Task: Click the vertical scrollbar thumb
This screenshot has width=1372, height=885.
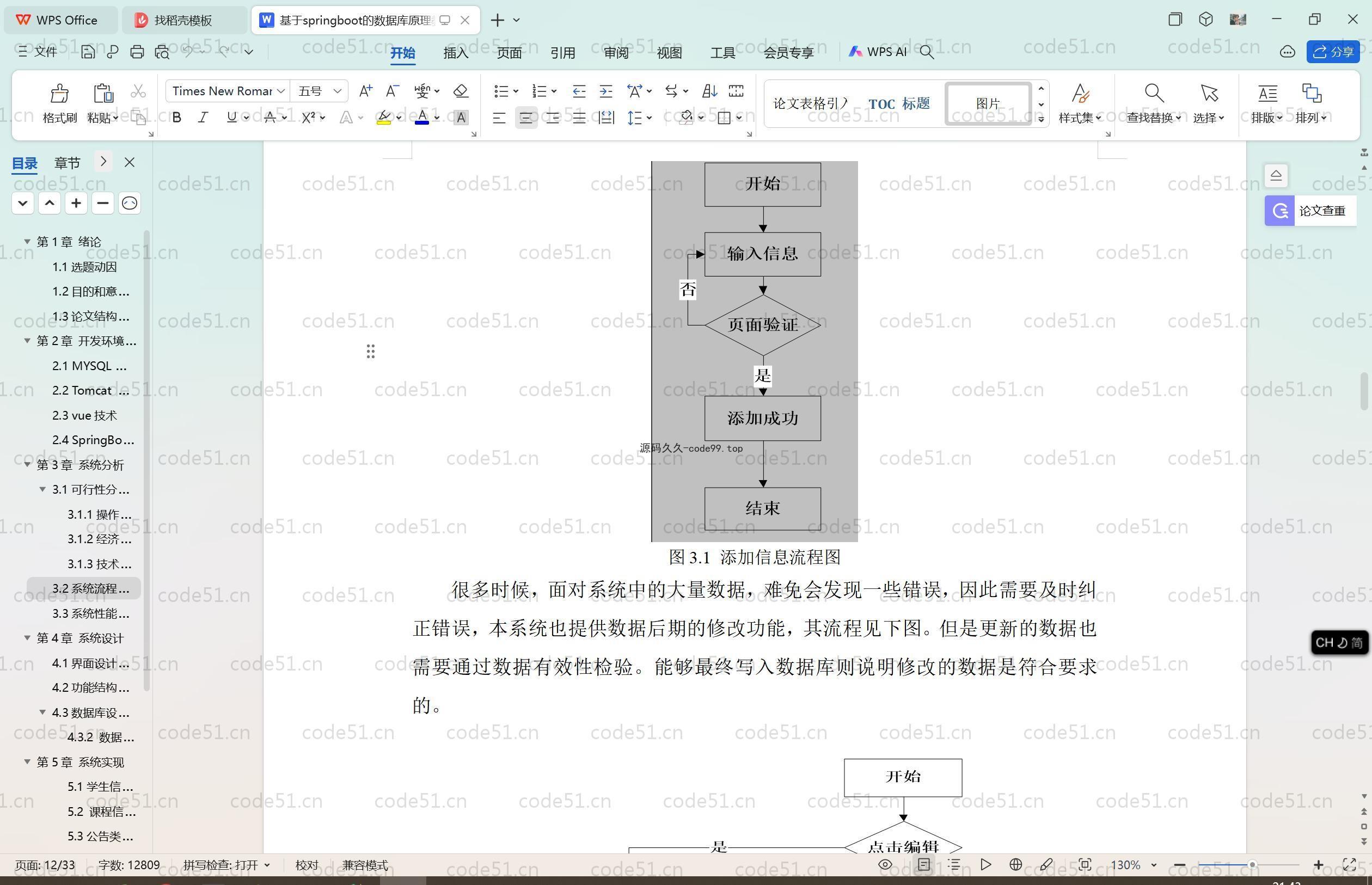Action: point(1364,391)
